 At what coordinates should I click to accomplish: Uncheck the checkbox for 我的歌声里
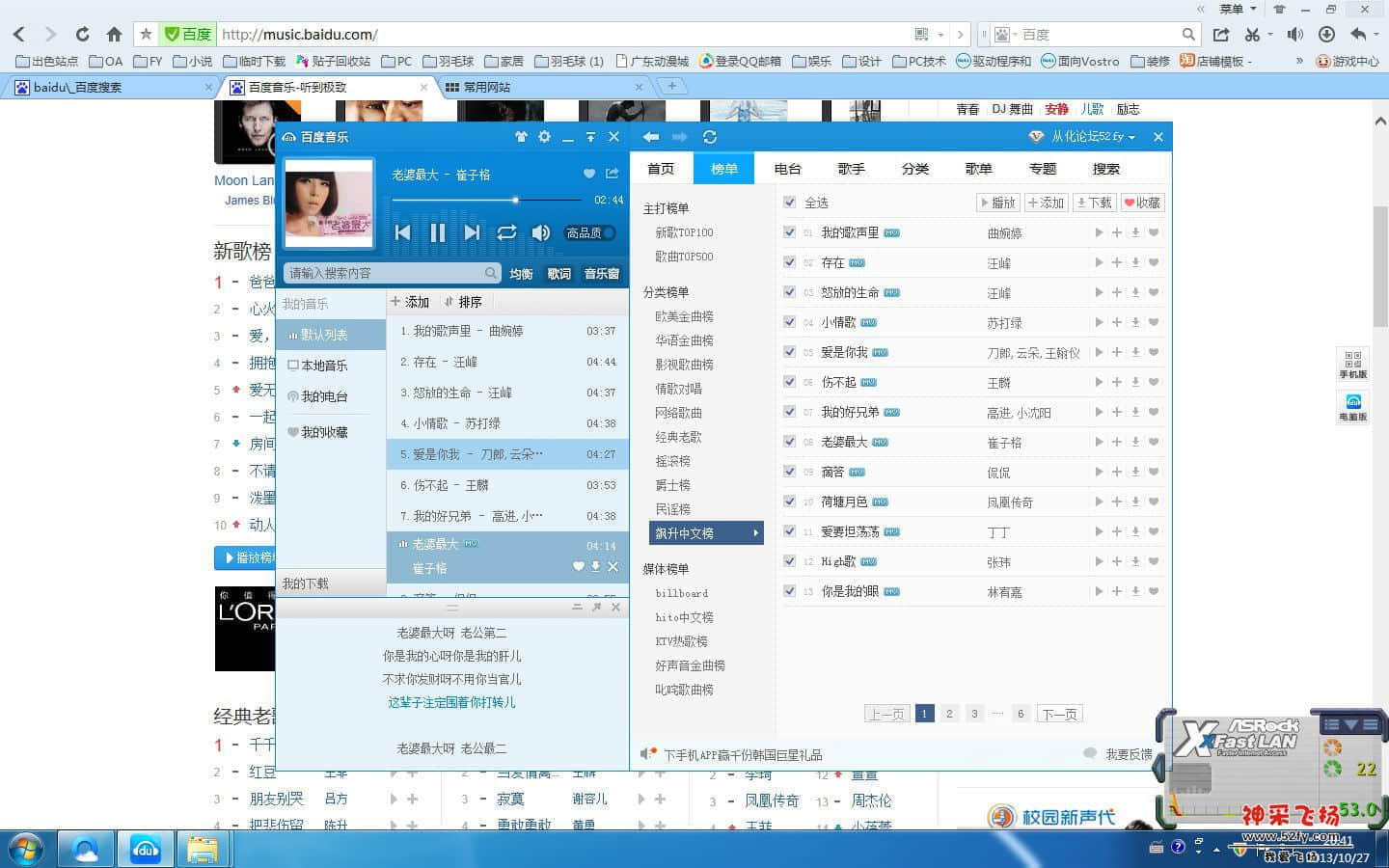[789, 232]
